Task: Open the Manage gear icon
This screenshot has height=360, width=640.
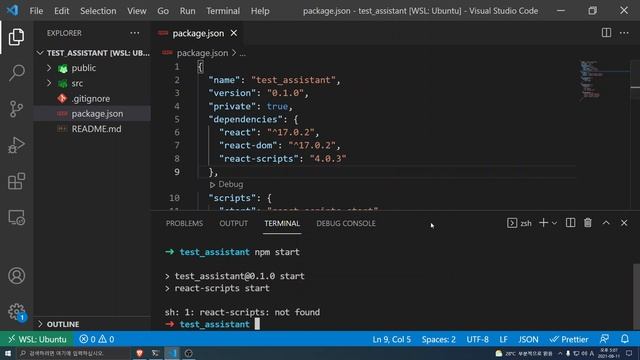Action: pos(16,312)
